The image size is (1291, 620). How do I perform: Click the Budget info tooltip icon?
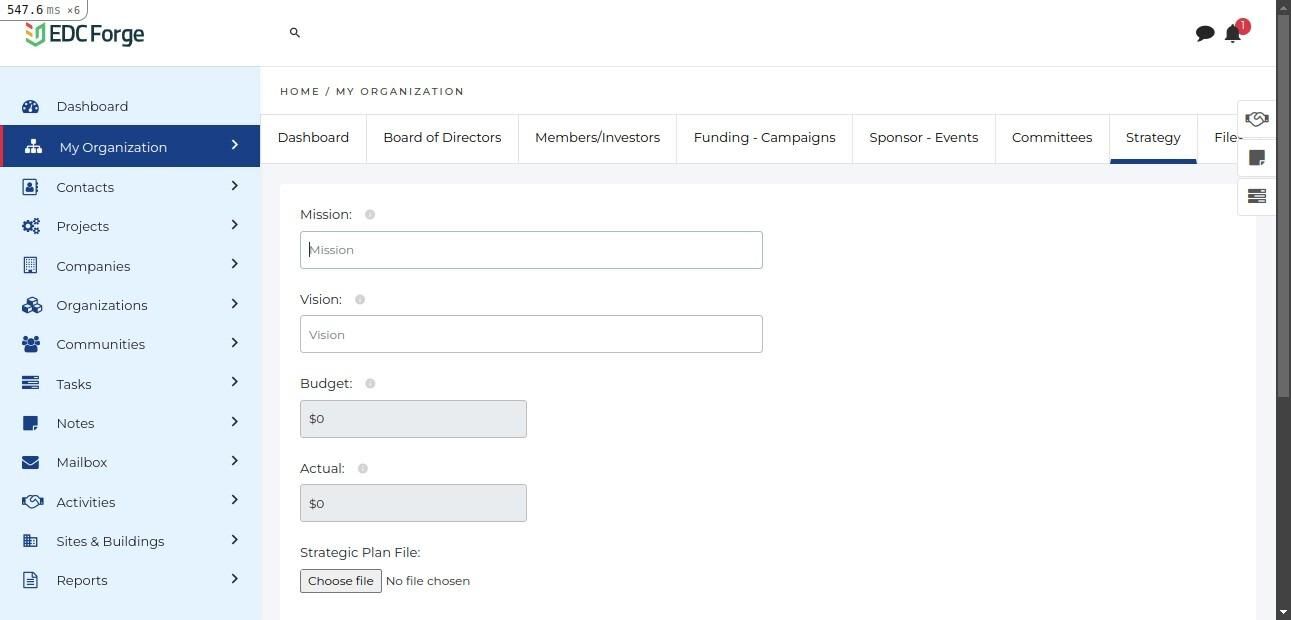370,384
